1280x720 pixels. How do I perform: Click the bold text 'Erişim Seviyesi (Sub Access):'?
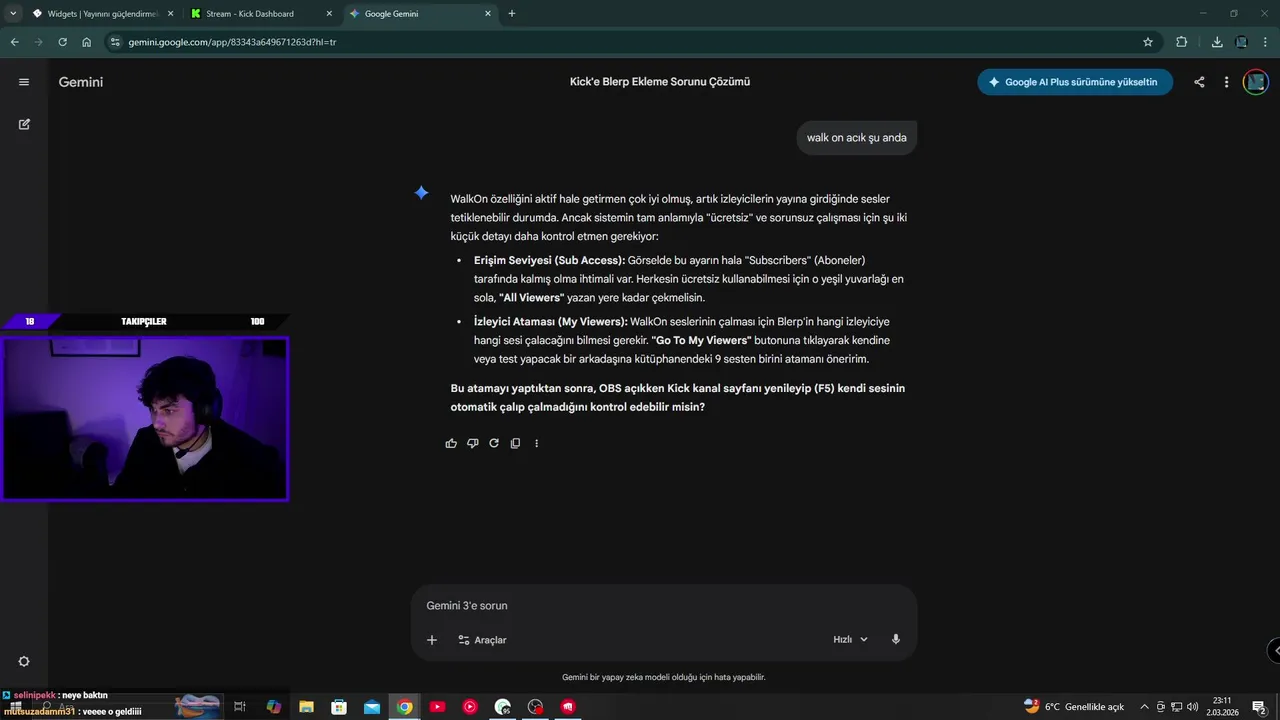point(549,260)
